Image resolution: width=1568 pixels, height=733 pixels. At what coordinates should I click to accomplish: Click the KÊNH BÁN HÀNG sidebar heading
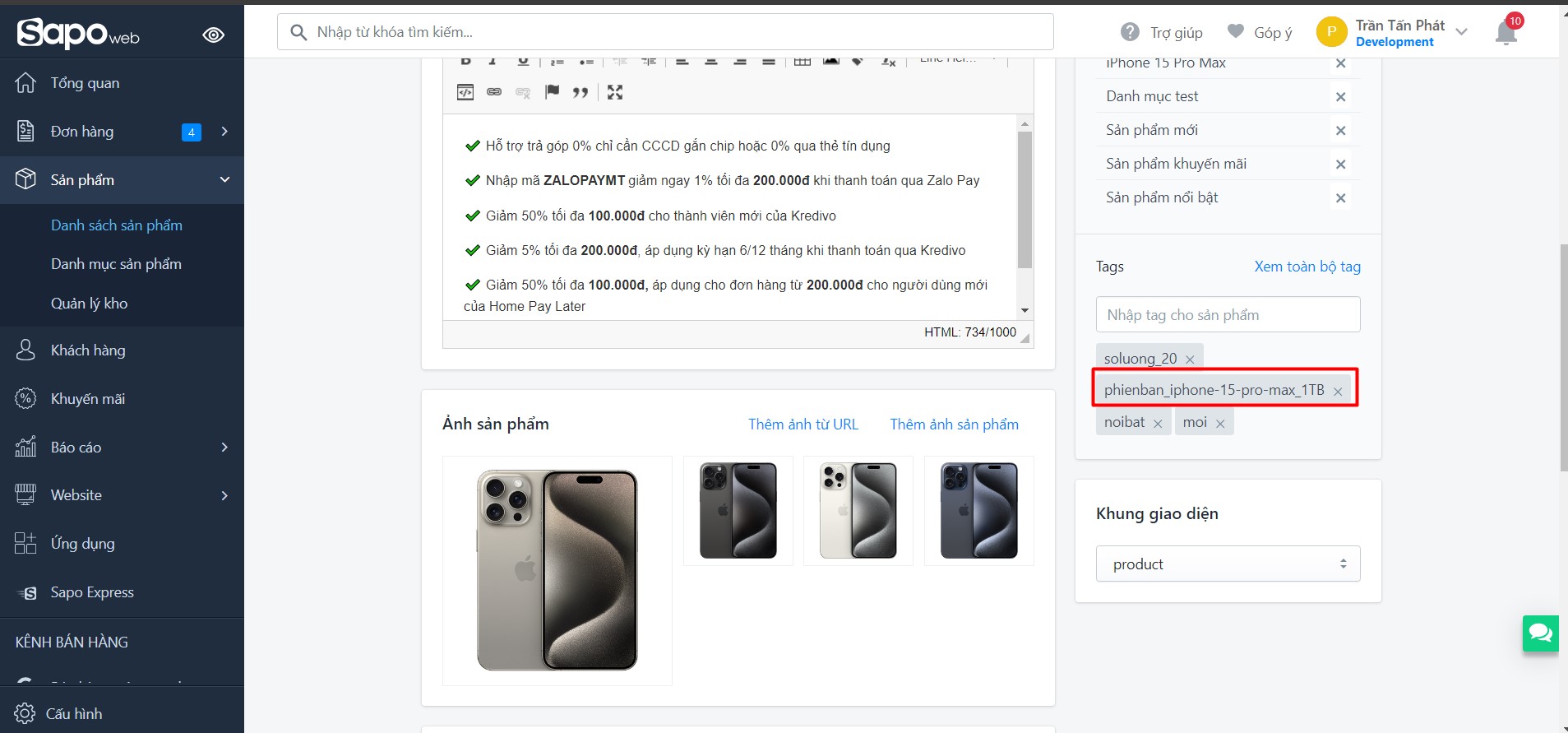click(x=72, y=643)
